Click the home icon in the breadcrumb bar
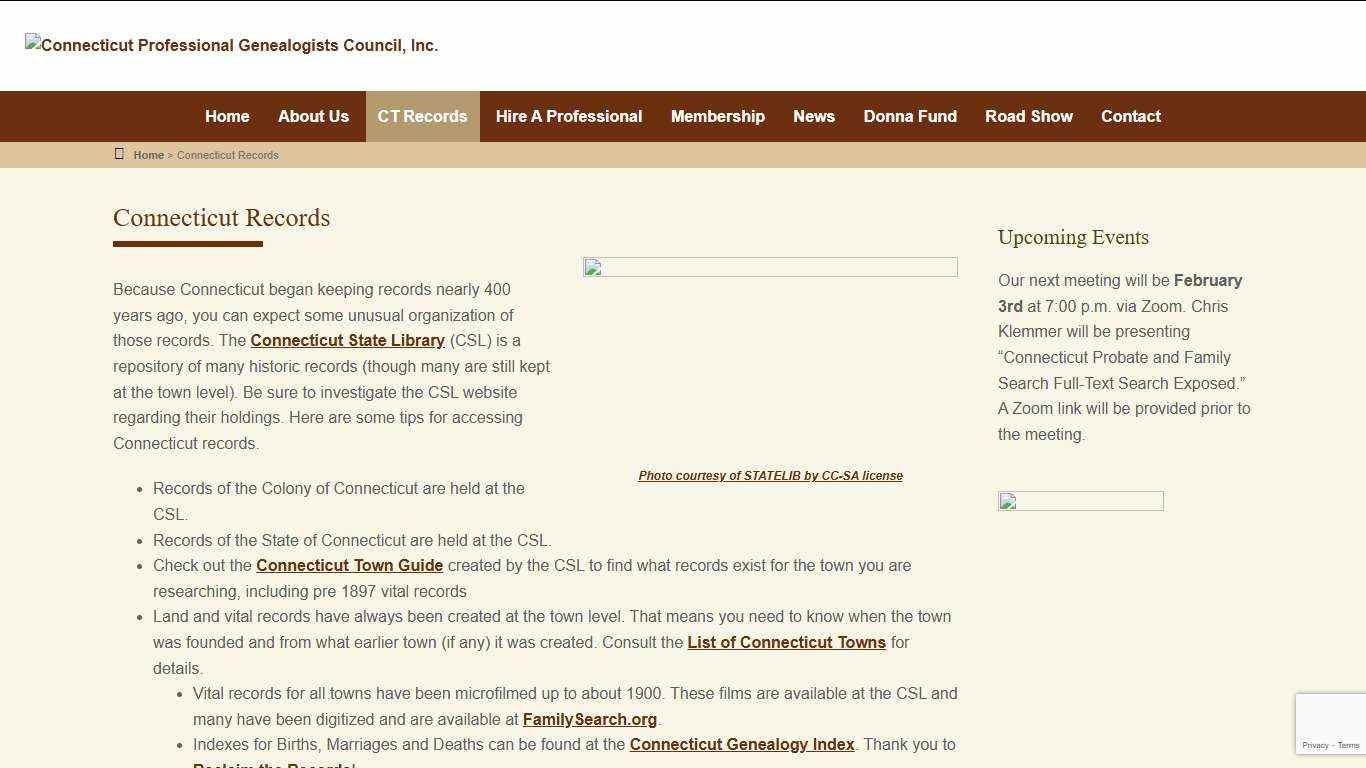 tap(119, 153)
